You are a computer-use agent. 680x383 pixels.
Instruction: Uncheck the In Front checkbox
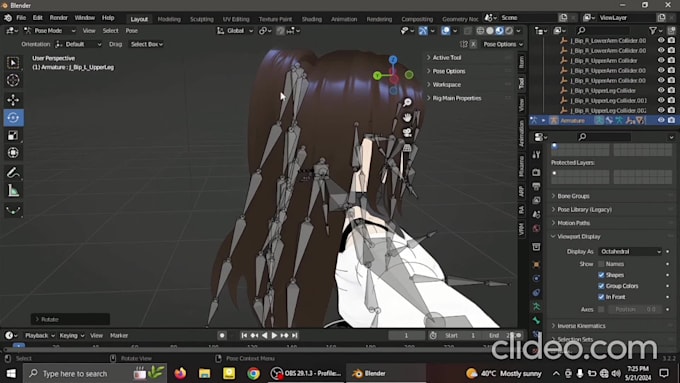(601, 297)
